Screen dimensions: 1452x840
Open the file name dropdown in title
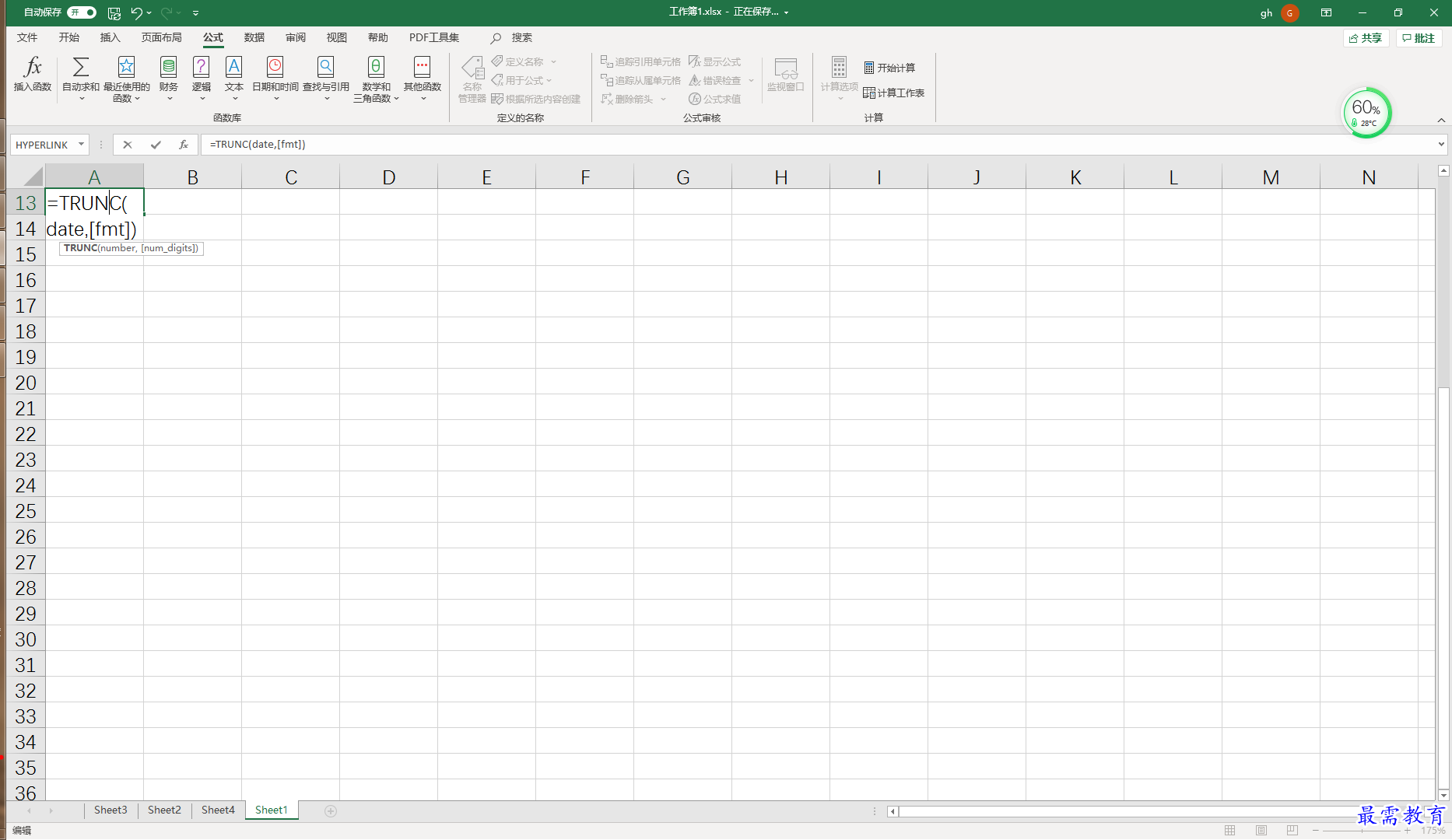click(786, 12)
